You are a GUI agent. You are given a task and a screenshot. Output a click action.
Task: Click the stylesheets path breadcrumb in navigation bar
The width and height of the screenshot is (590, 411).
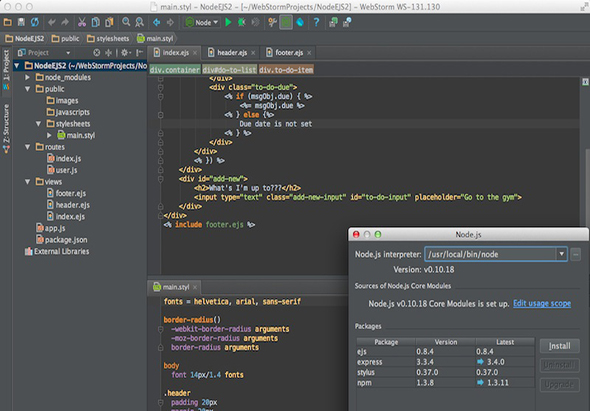coord(108,38)
